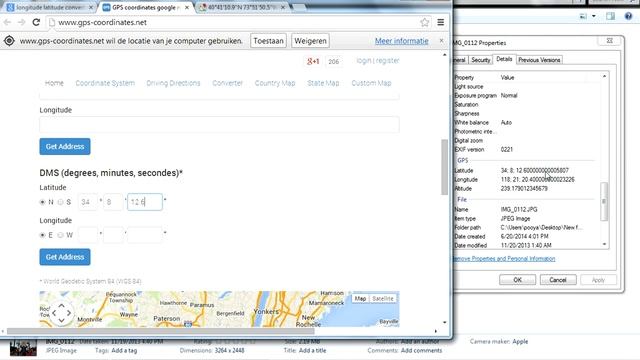
Task: Select Latitude value 34; 8; 12.6 in Properties
Action: coord(534,171)
